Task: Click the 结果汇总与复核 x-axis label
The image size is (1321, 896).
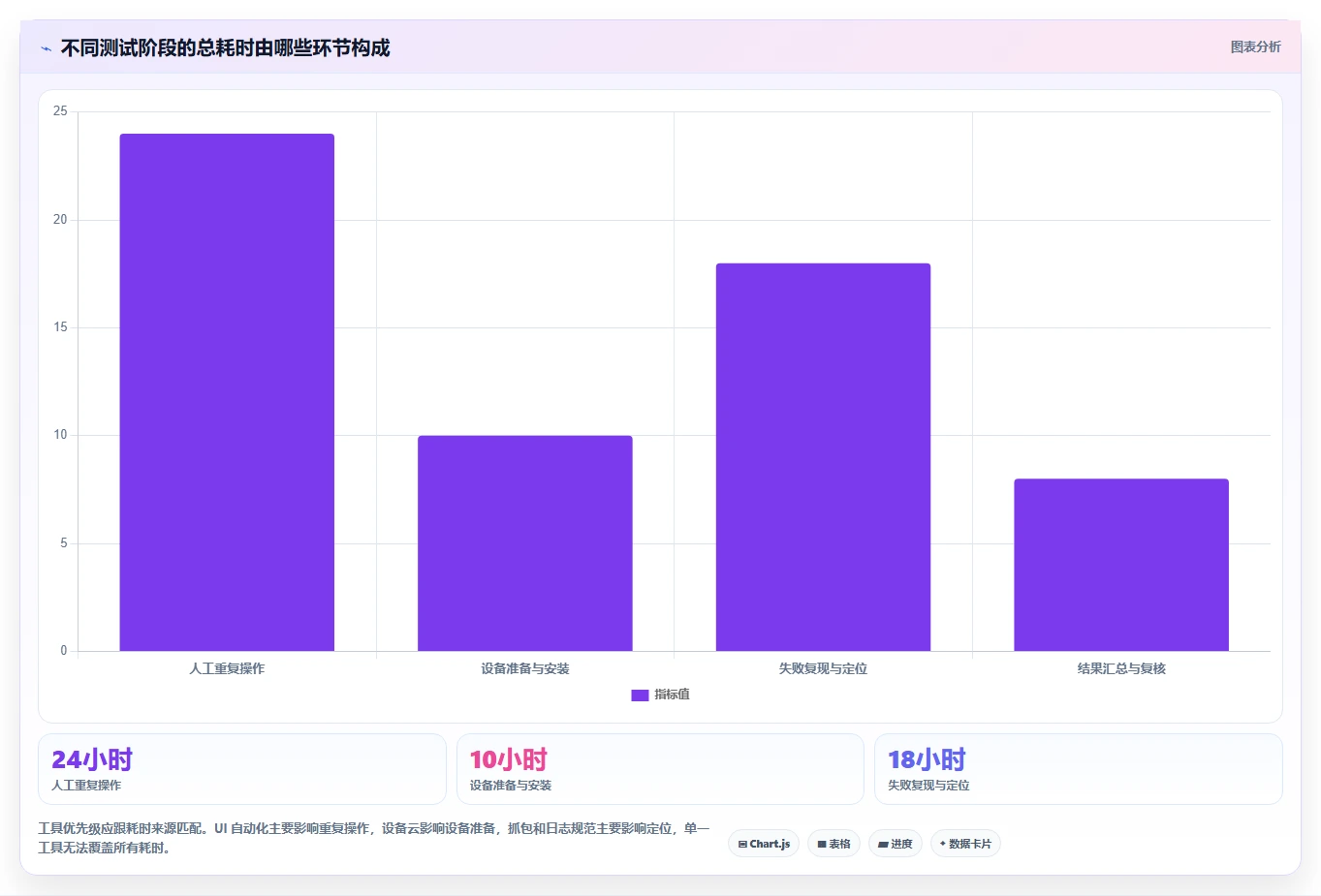Action: click(x=1121, y=668)
